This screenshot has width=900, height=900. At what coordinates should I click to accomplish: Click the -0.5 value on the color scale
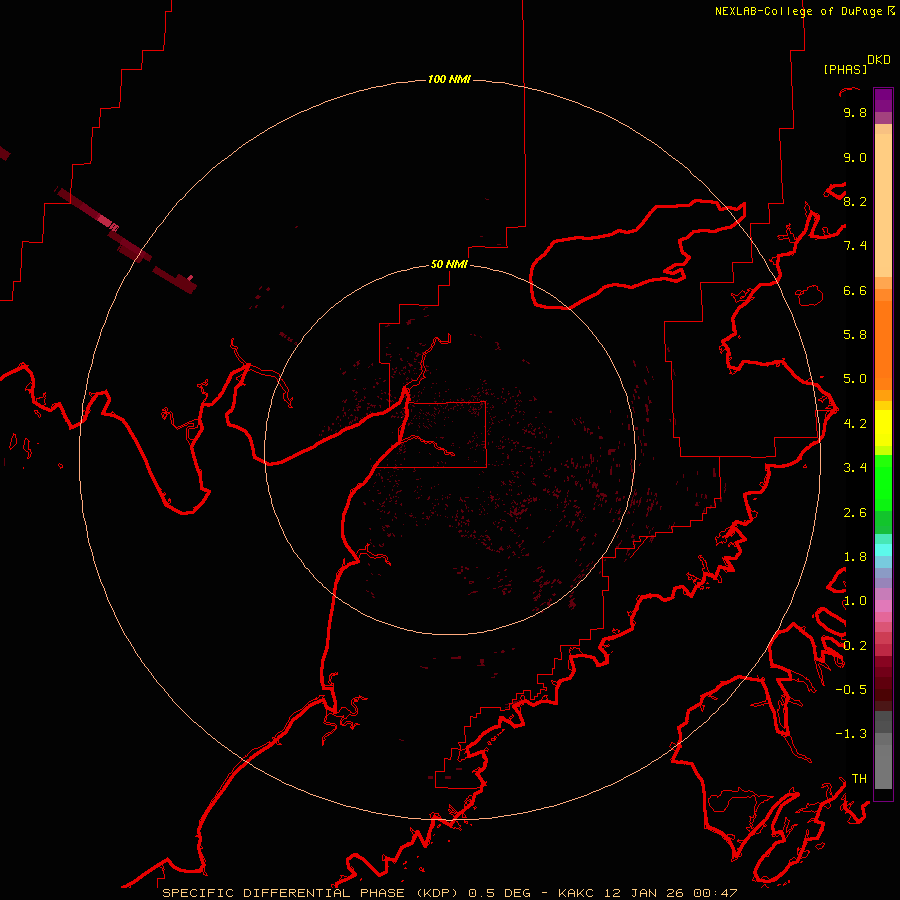[x=851, y=690]
